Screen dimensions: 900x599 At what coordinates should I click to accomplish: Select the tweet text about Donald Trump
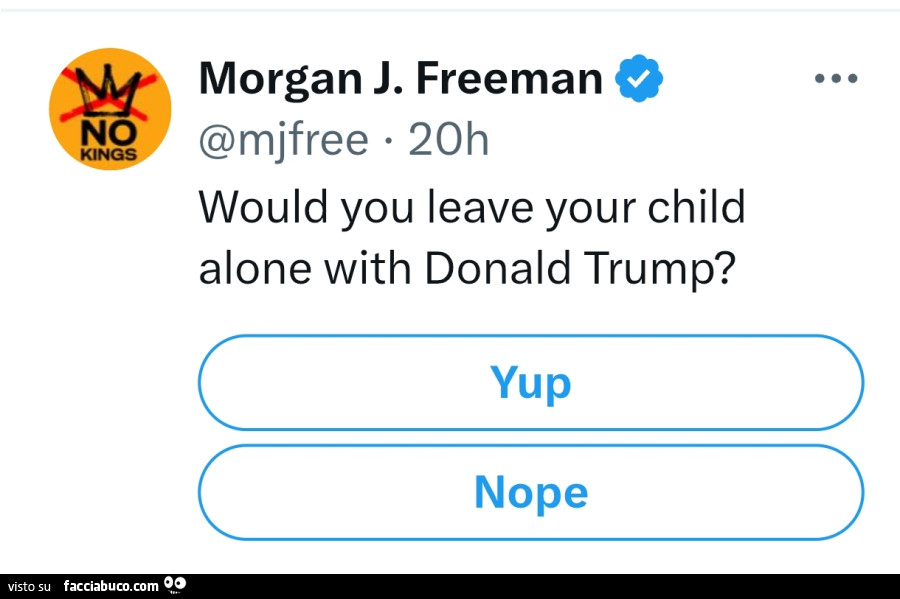click(471, 237)
